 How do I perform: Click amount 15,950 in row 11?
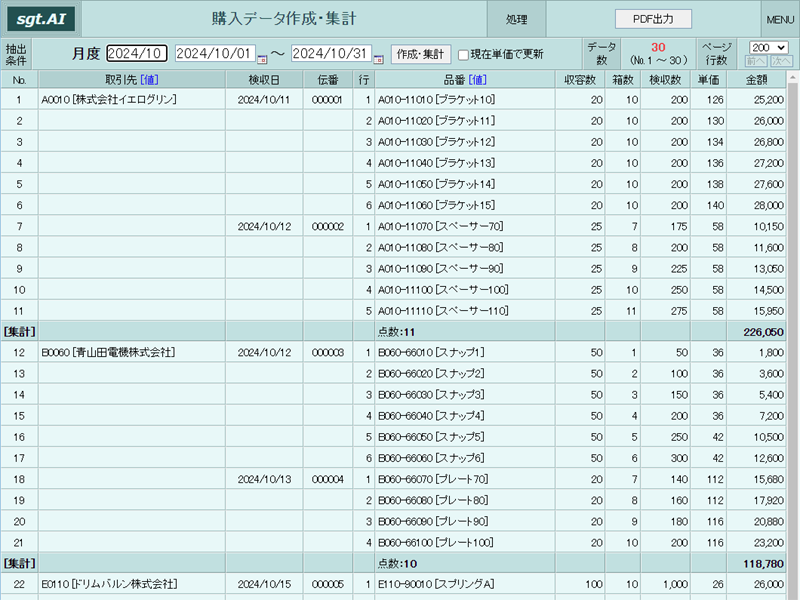pyautogui.click(x=768, y=311)
